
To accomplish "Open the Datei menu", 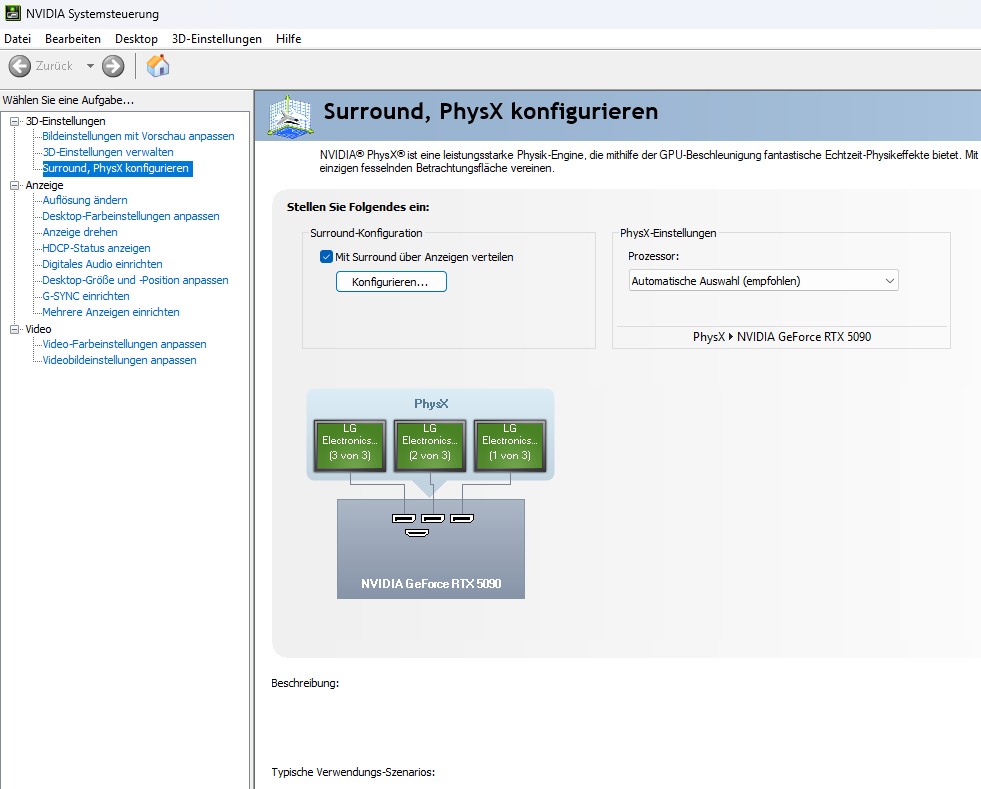I will [x=18, y=39].
